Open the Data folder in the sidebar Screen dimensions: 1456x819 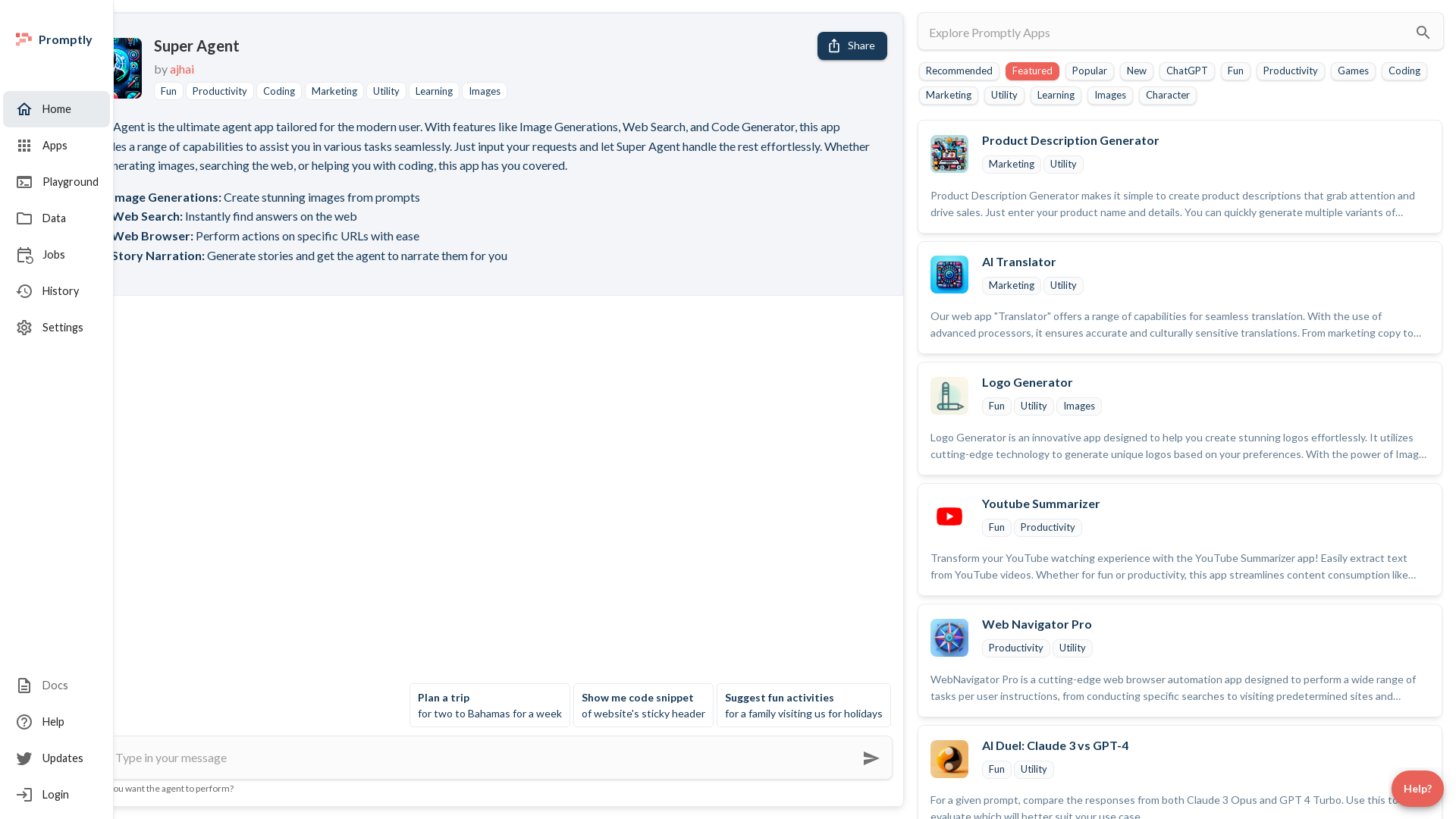click(x=56, y=218)
